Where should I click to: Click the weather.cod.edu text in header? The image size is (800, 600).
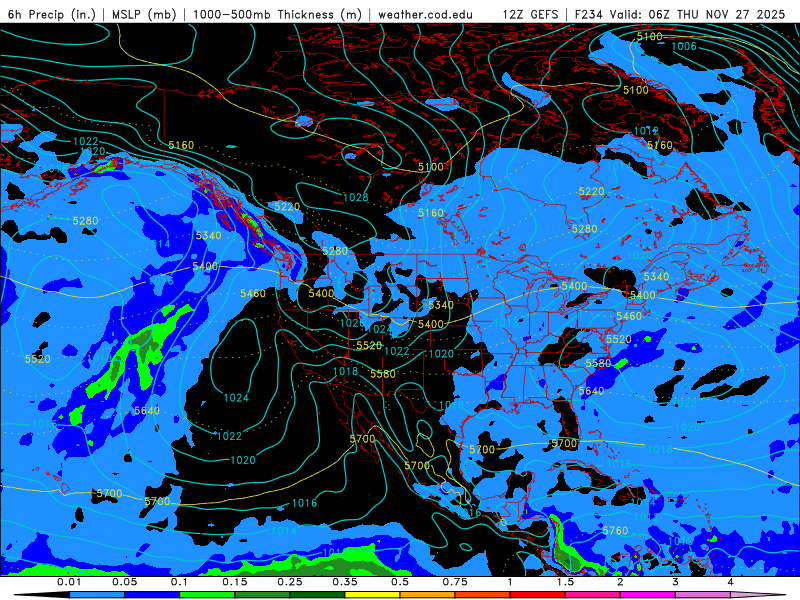[x=426, y=14]
